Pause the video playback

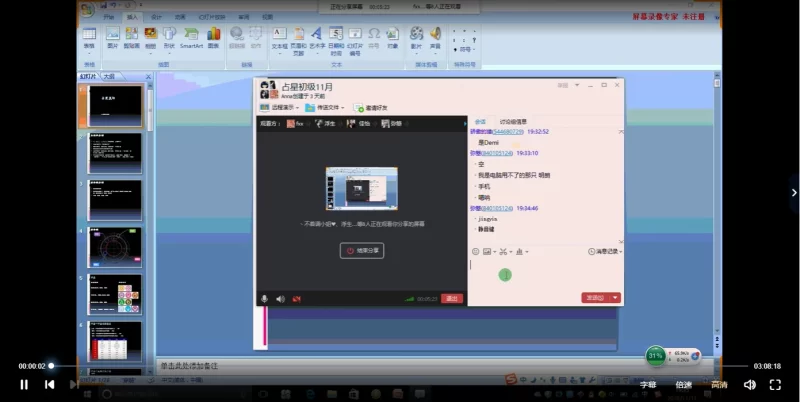point(24,384)
